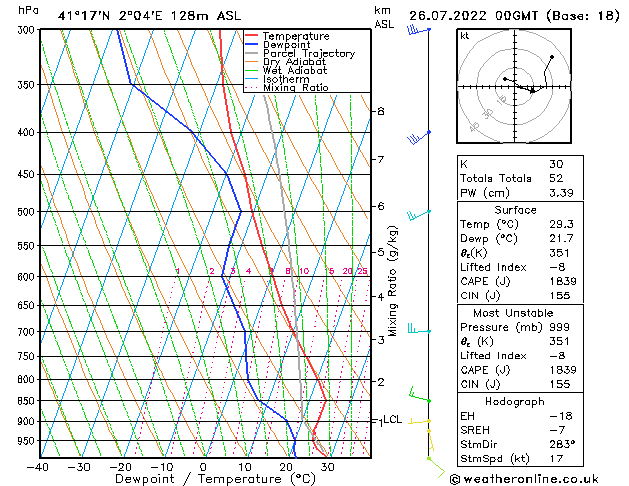Click the LCL marker on right axis

coord(392,420)
